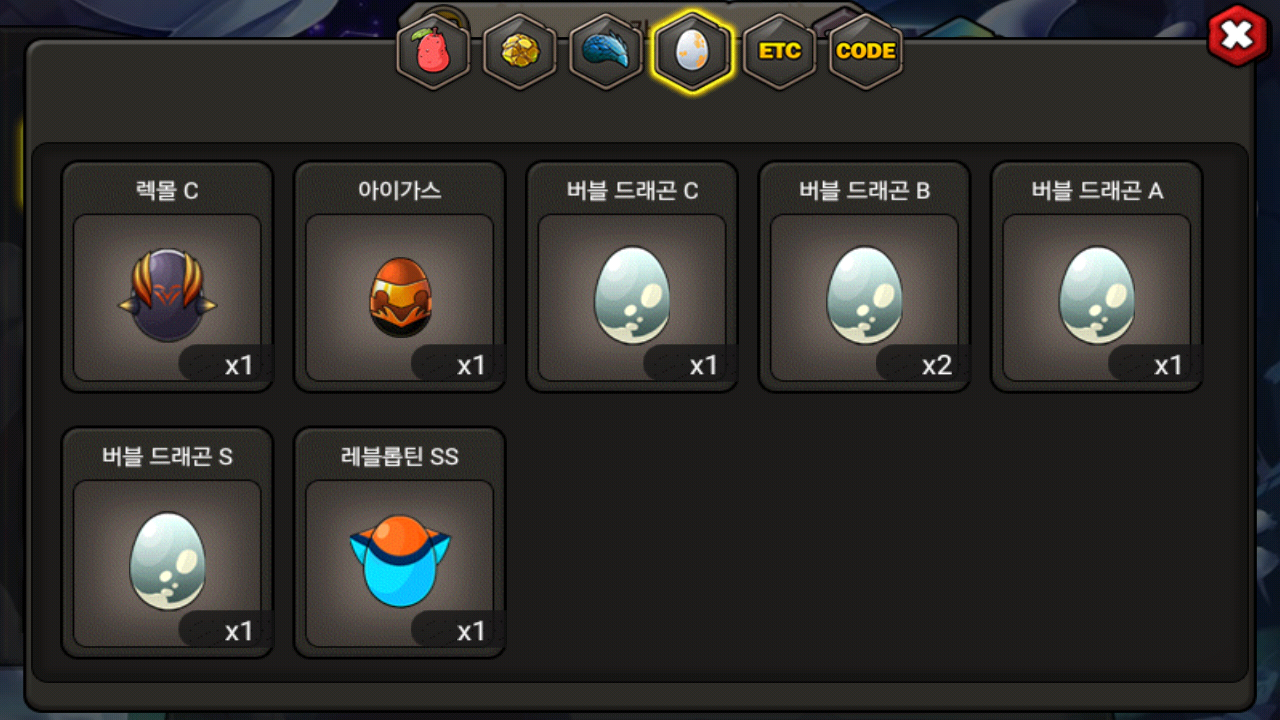Open the ETC tab
The height and width of the screenshot is (720, 1280).
point(779,51)
